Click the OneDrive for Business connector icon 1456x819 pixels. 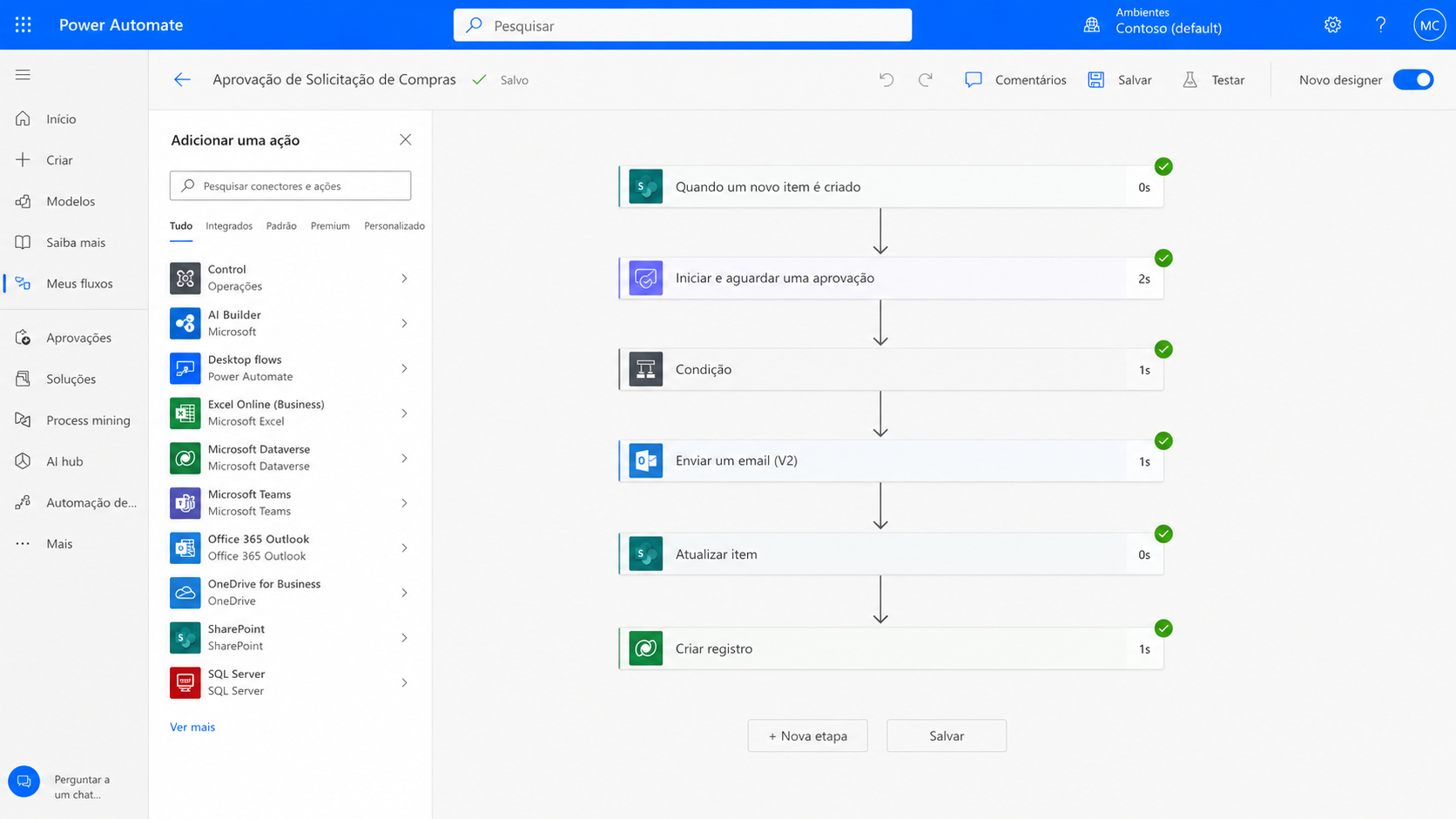(185, 593)
